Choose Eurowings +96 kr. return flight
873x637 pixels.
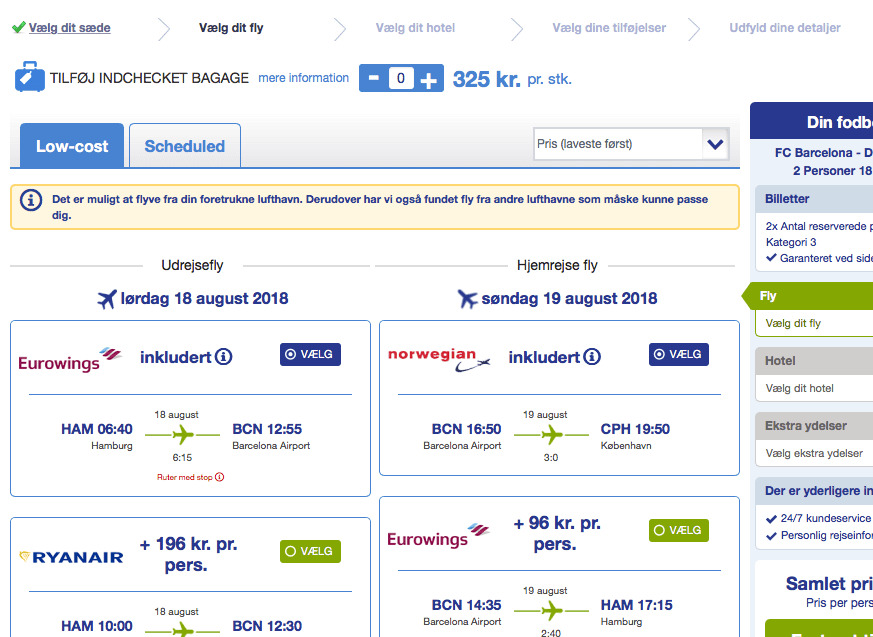pyautogui.click(x=679, y=530)
